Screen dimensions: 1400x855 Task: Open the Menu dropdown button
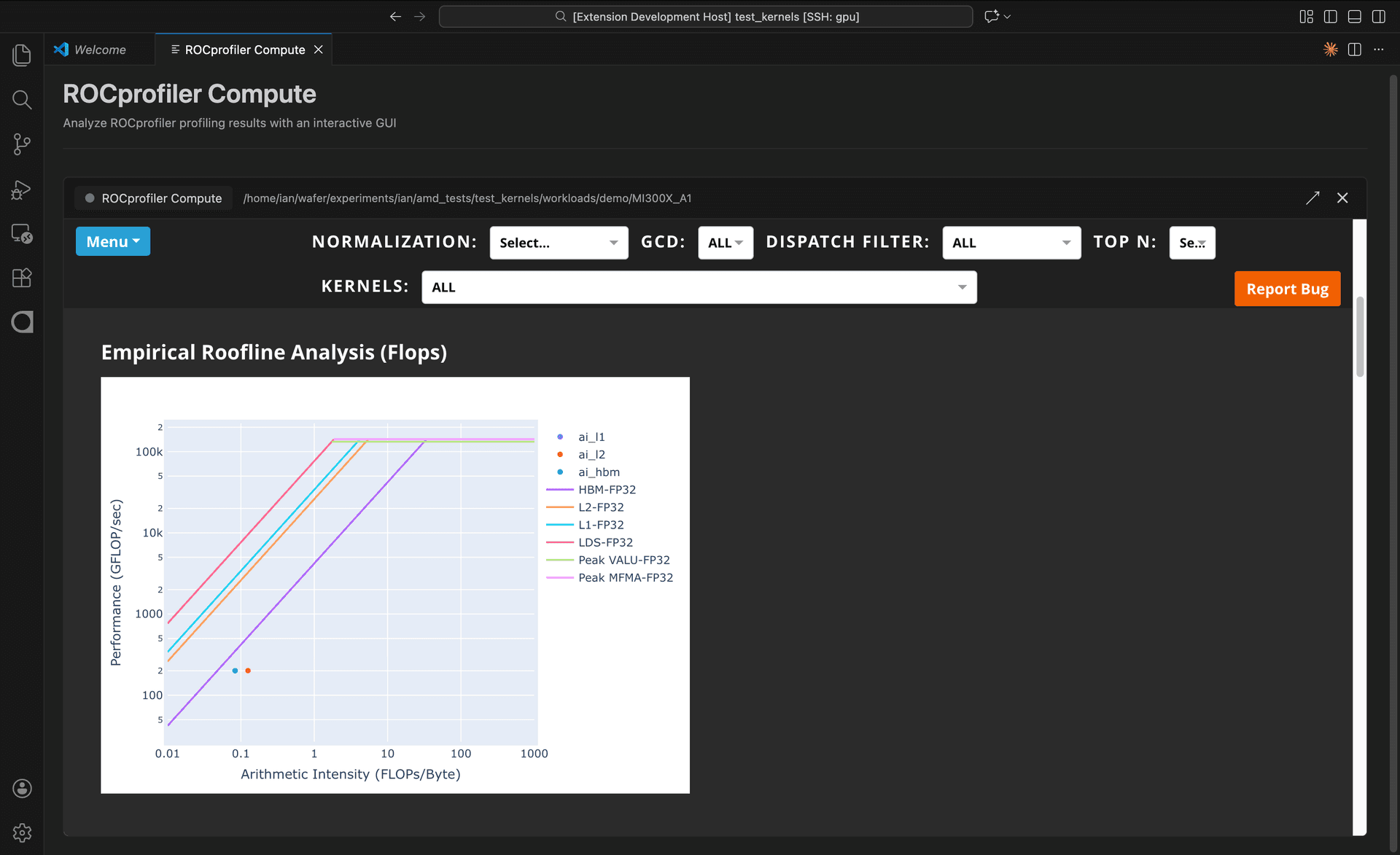pyautogui.click(x=112, y=241)
